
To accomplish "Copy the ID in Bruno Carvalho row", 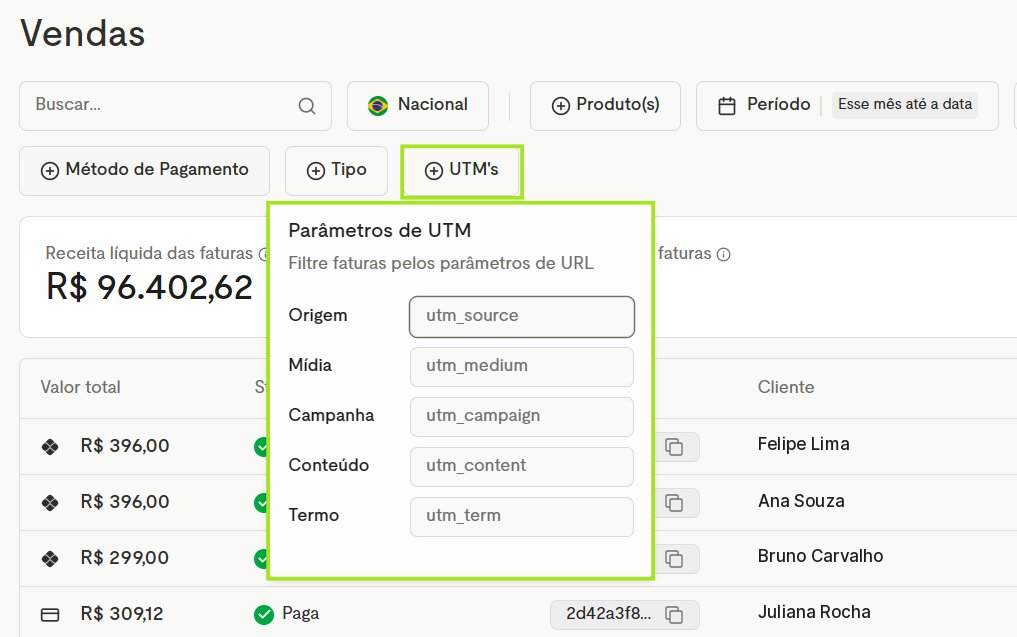I will pos(675,559).
